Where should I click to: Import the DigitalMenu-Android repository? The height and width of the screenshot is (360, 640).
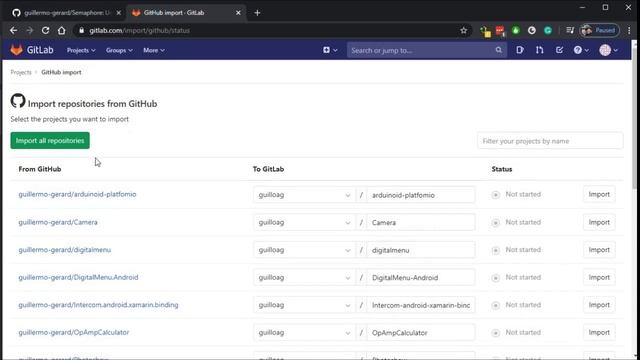pyautogui.click(x=599, y=277)
